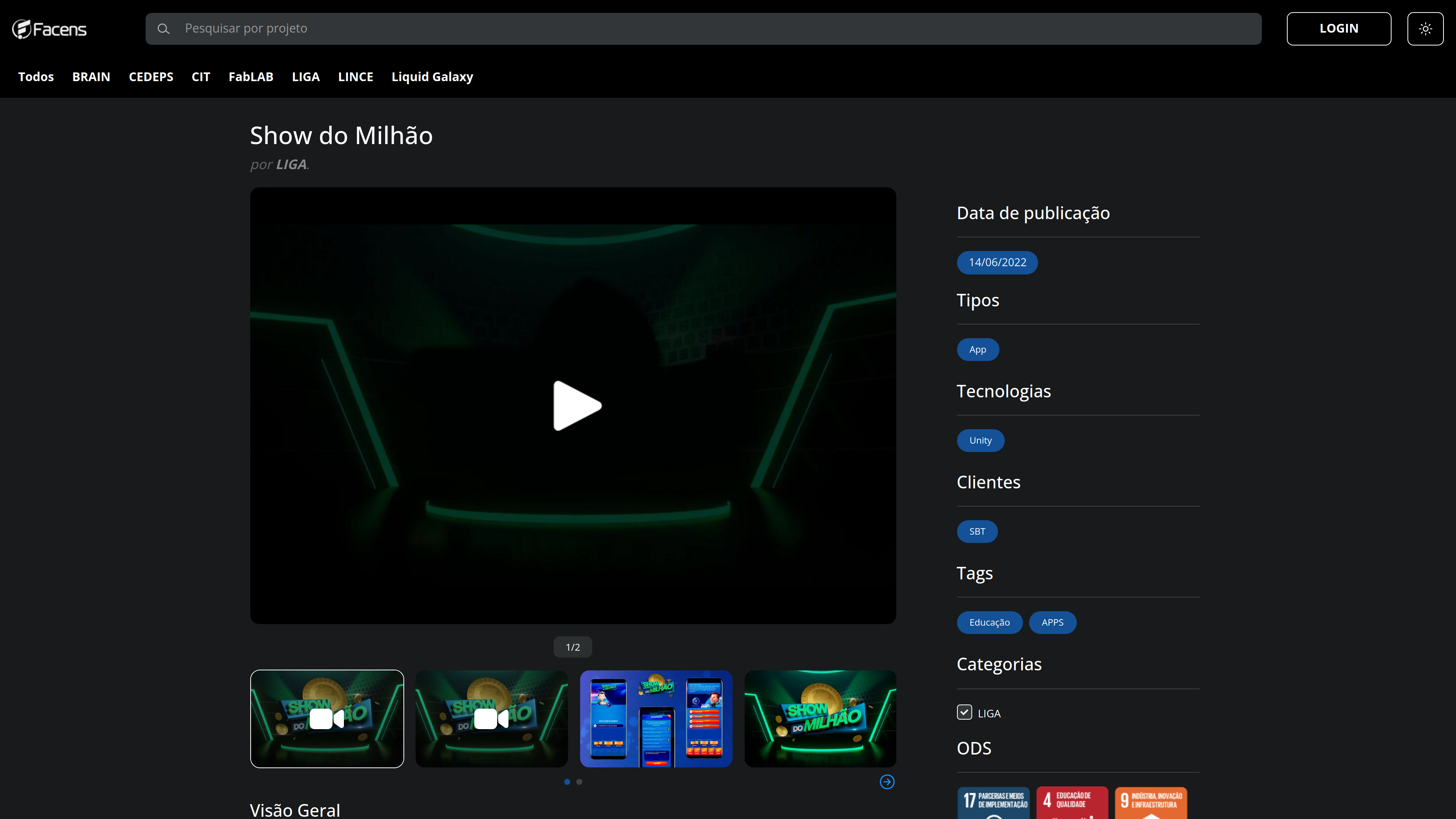This screenshot has width=1456, height=819.
Task: Open the LIGA tab in navigation
Action: (306, 77)
